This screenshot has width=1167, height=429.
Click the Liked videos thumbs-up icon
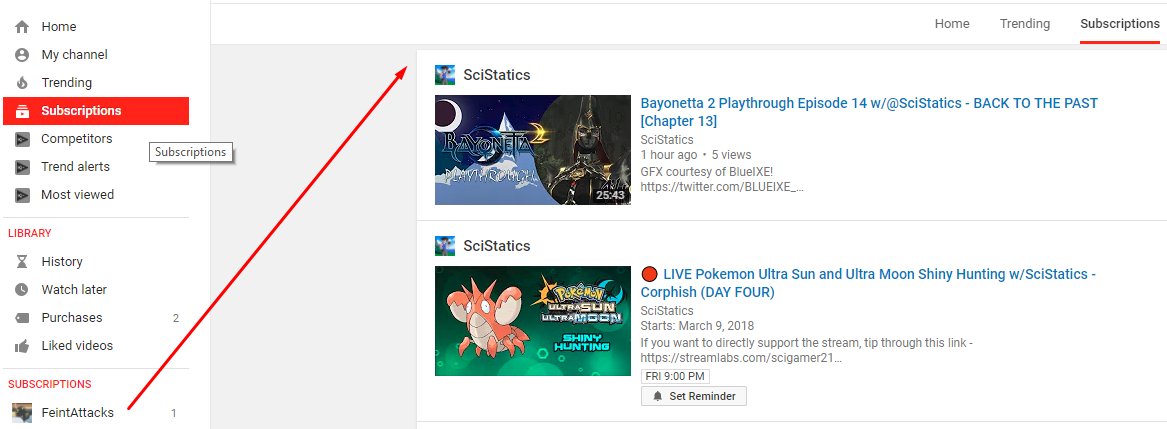(x=22, y=346)
